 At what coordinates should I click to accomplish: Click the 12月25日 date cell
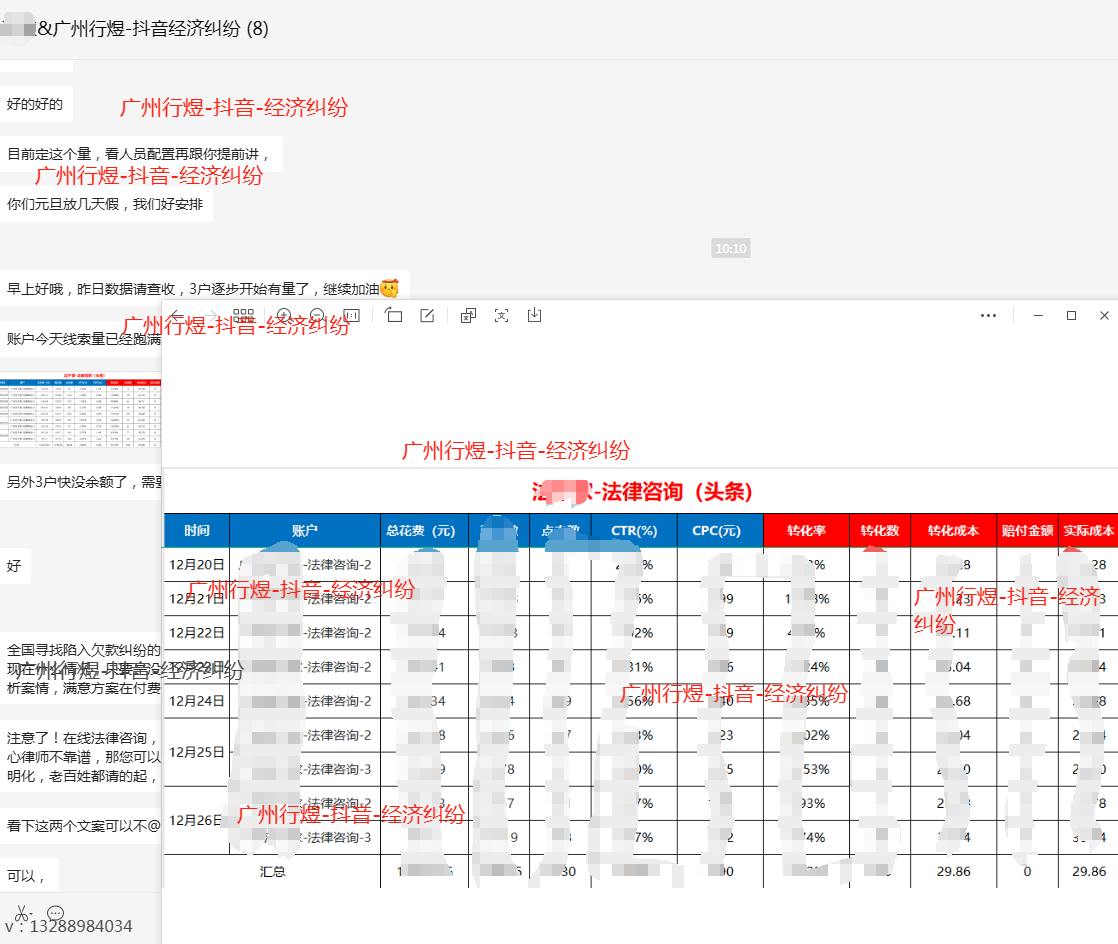(x=197, y=752)
